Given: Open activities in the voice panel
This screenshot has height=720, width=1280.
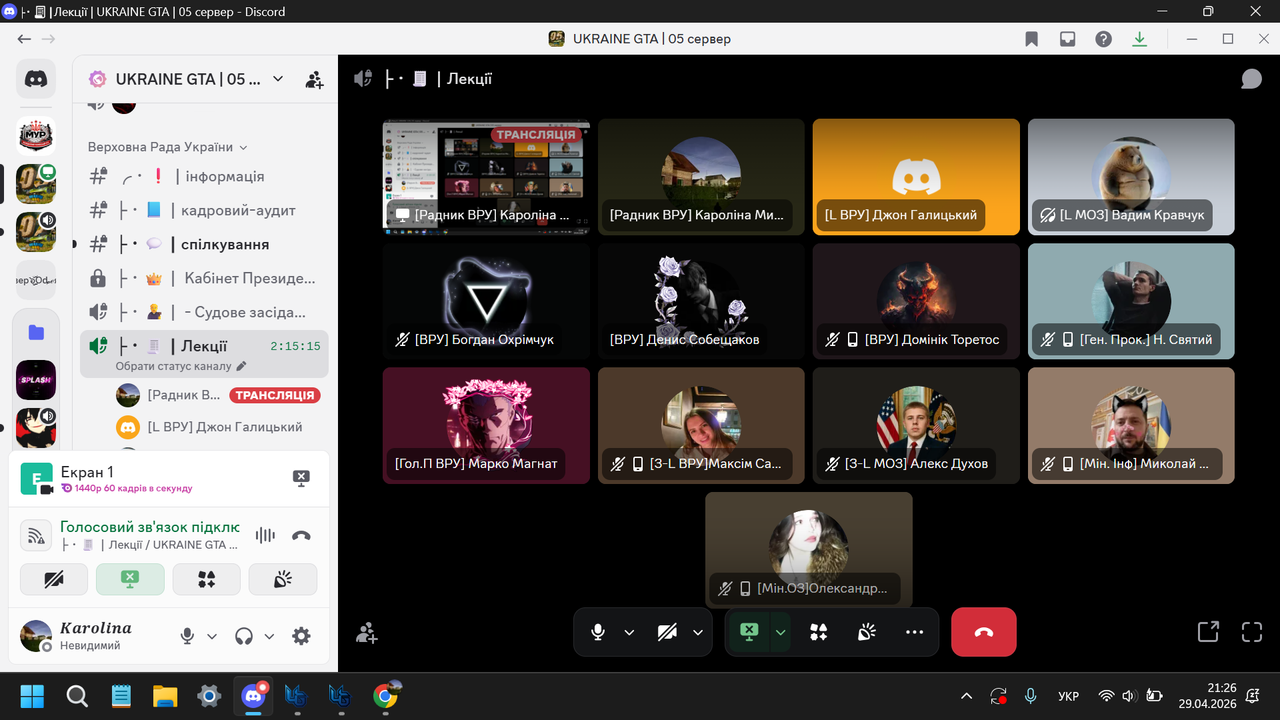Looking at the screenshot, I should pyautogui.click(x=207, y=579).
